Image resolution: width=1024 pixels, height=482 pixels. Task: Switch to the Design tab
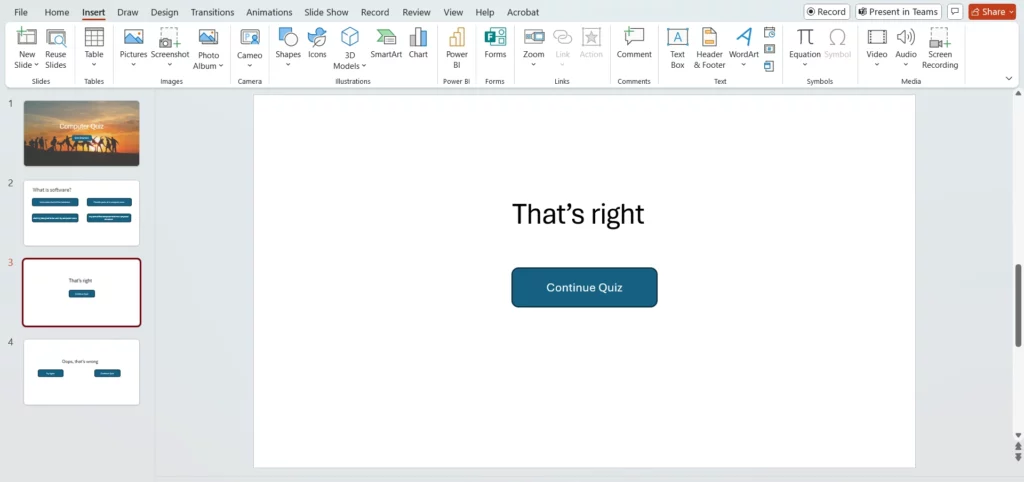(x=164, y=12)
